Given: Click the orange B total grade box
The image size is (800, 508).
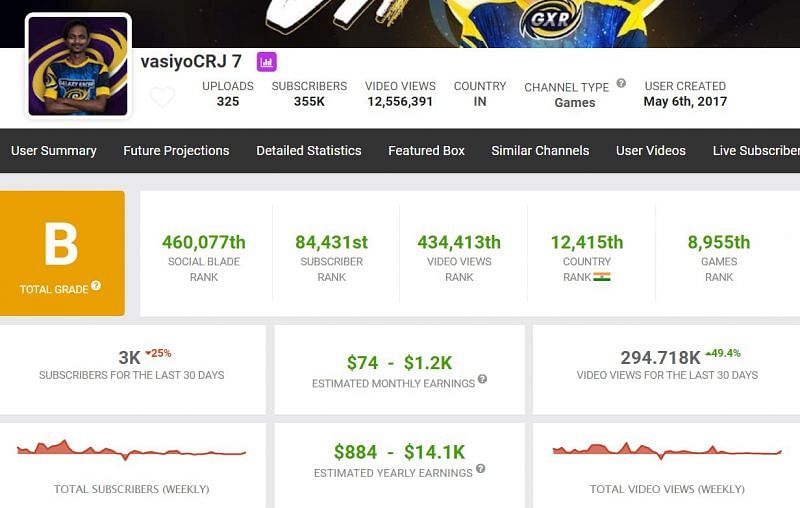Looking at the screenshot, I should 62,253.
